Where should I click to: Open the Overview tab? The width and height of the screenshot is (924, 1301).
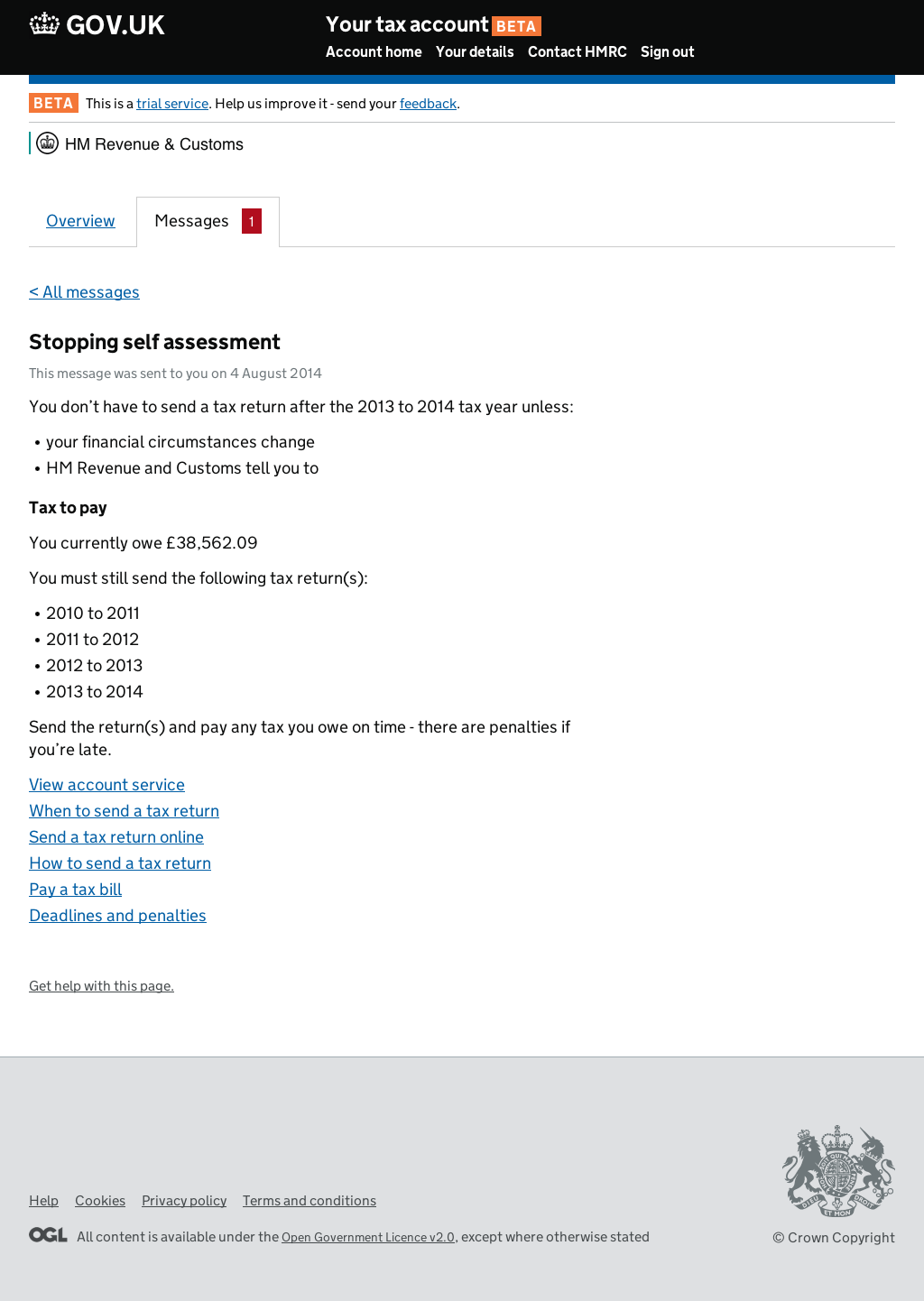[80, 221]
